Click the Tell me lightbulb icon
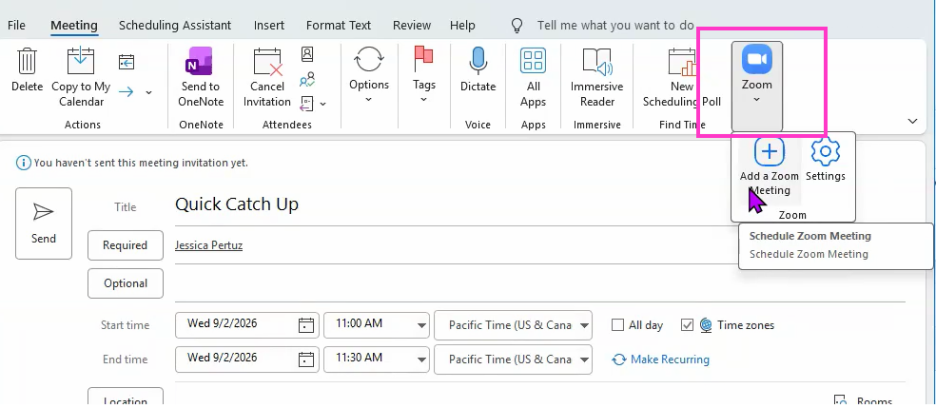This screenshot has width=936, height=405. (x=517, y=25)
